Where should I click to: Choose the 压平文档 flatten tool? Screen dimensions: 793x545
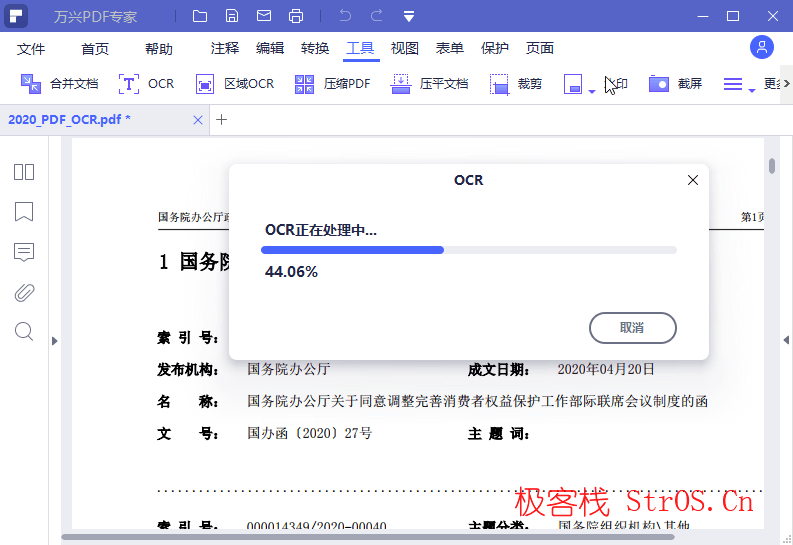pyautogui.click(x=430, y=83)
